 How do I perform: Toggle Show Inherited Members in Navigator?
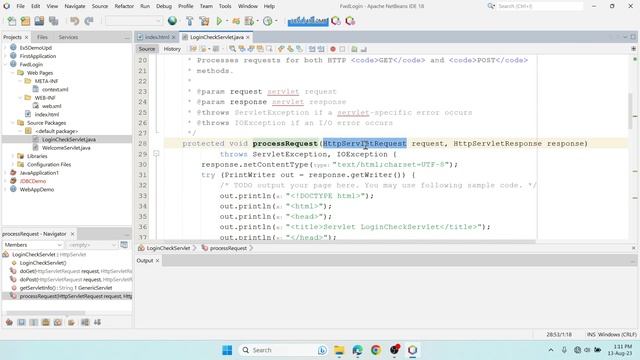(x=9, y=322)
